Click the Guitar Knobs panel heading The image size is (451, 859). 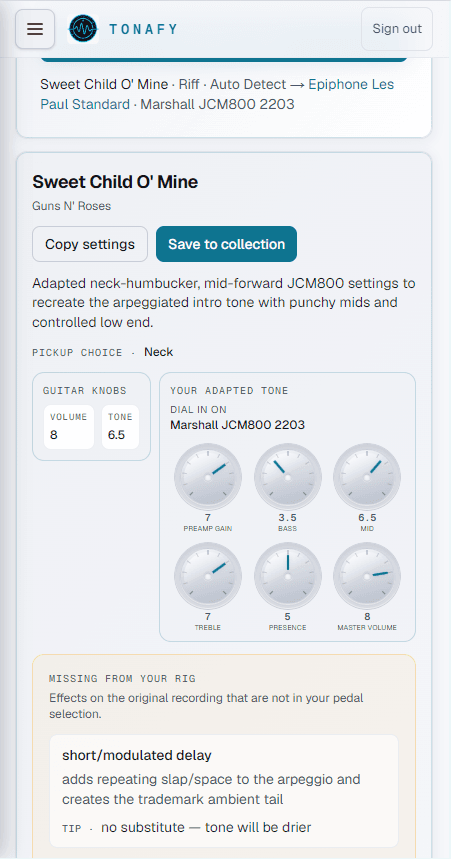pos(84,391)
